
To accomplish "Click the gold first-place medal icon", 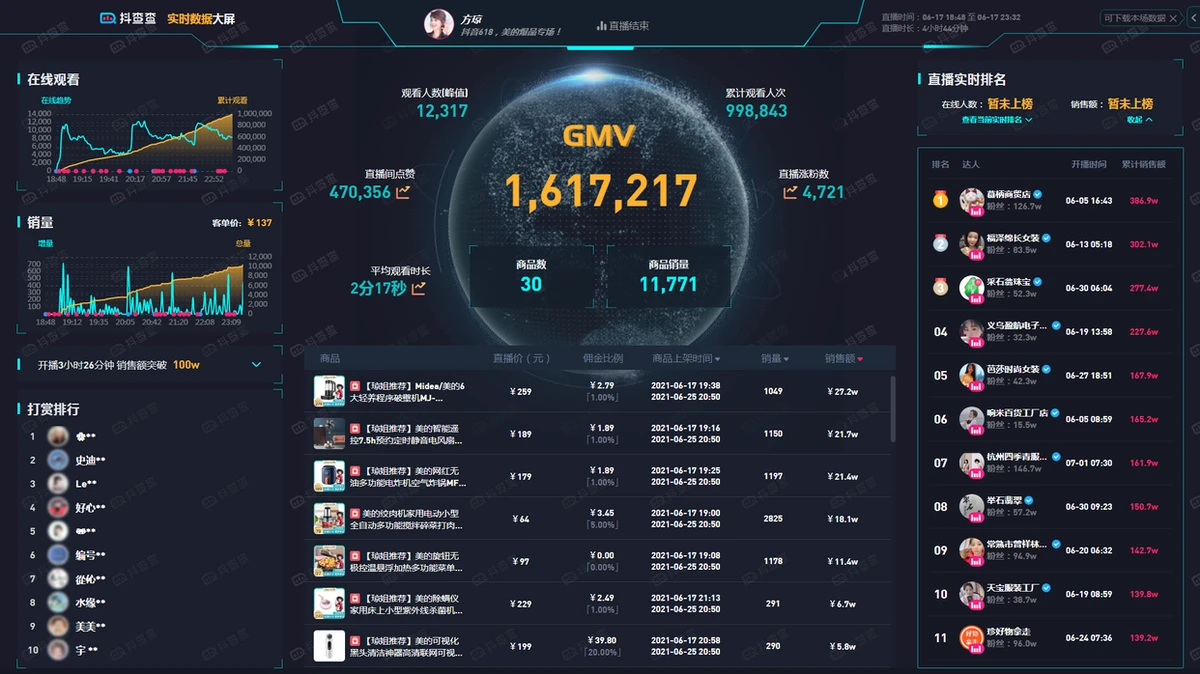I will tap(940, 200).
